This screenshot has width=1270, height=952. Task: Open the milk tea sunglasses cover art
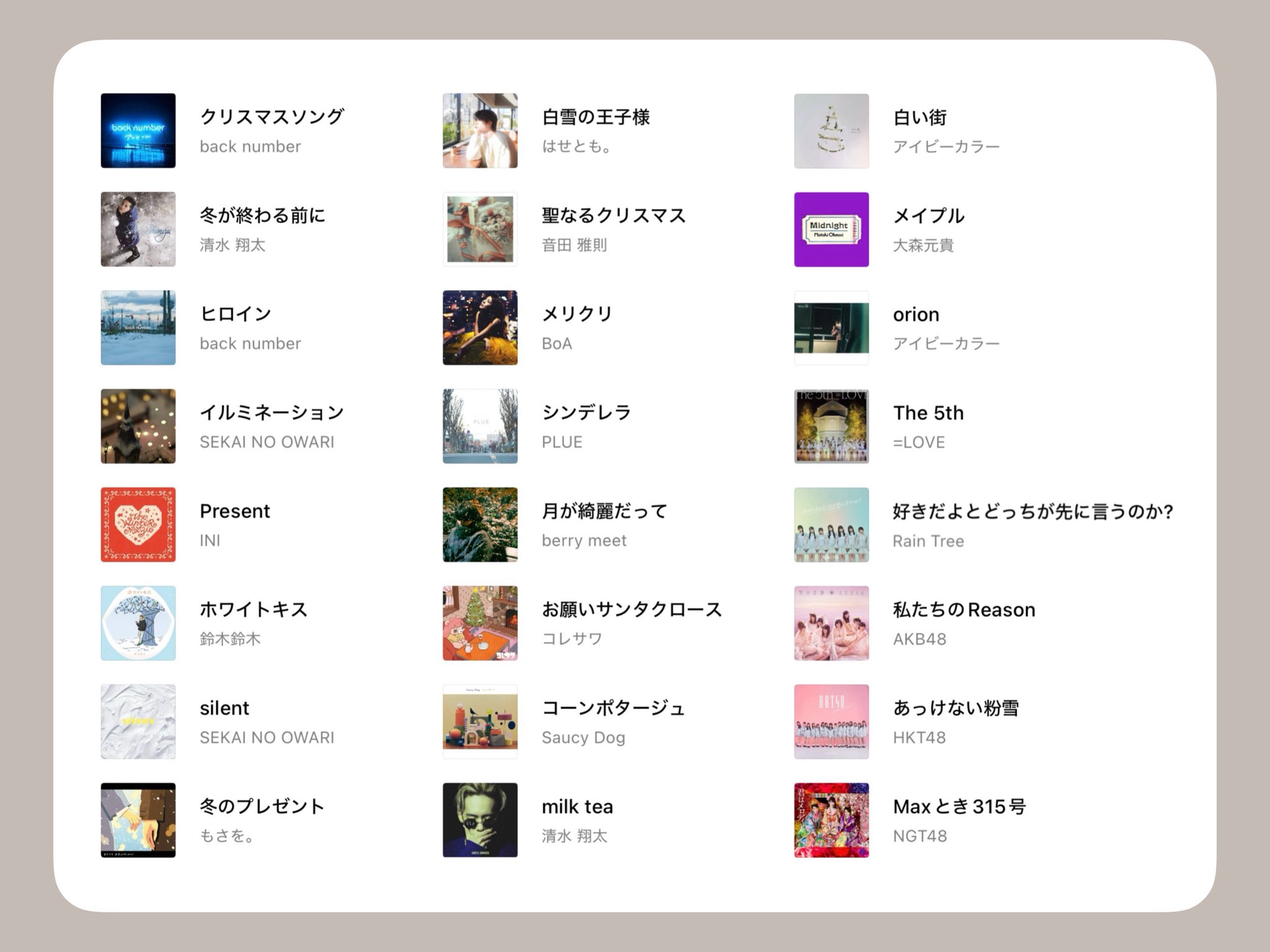tap(480, 820)
